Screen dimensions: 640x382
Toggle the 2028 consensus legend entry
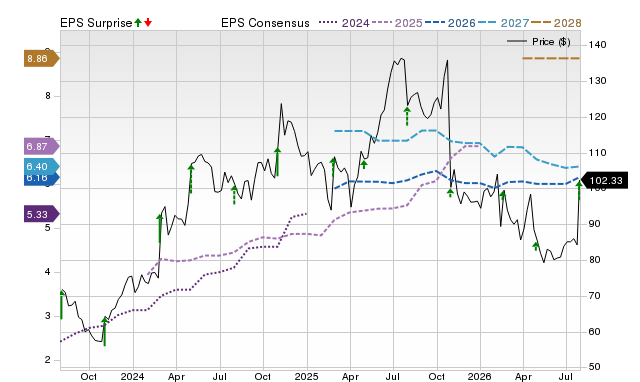point(556,23)
